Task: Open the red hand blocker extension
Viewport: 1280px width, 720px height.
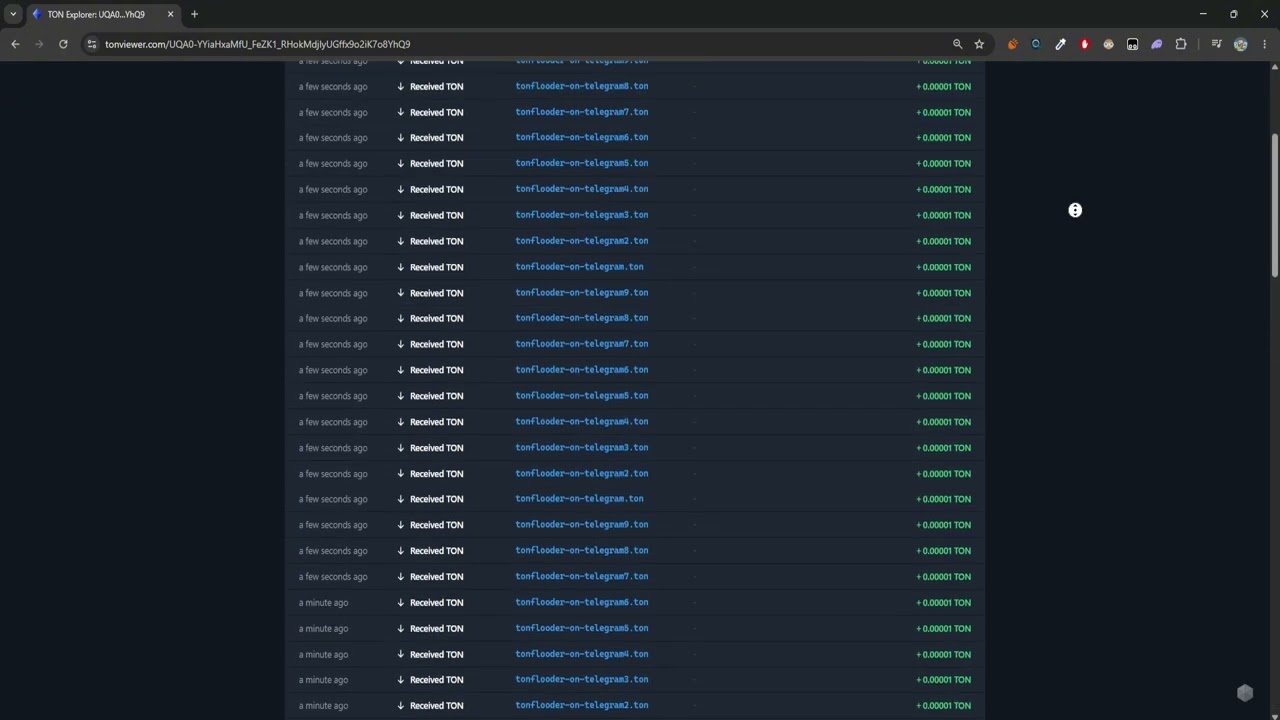Action: tap(1084, 44)
